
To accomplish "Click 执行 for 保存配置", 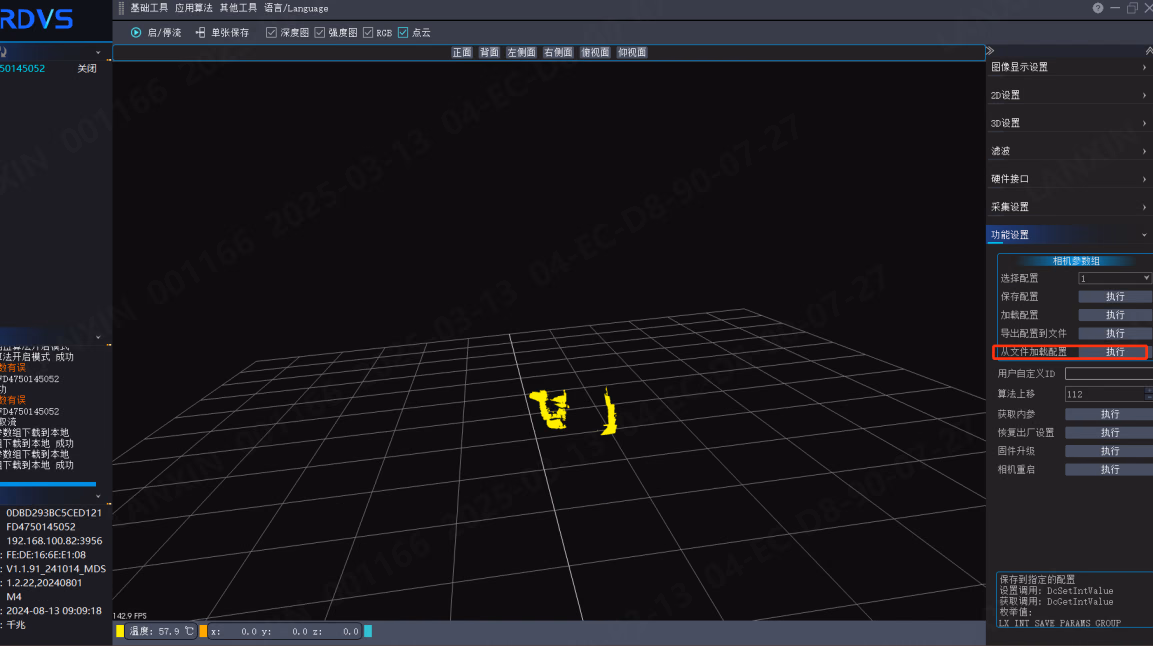I will coord(1115,296).
